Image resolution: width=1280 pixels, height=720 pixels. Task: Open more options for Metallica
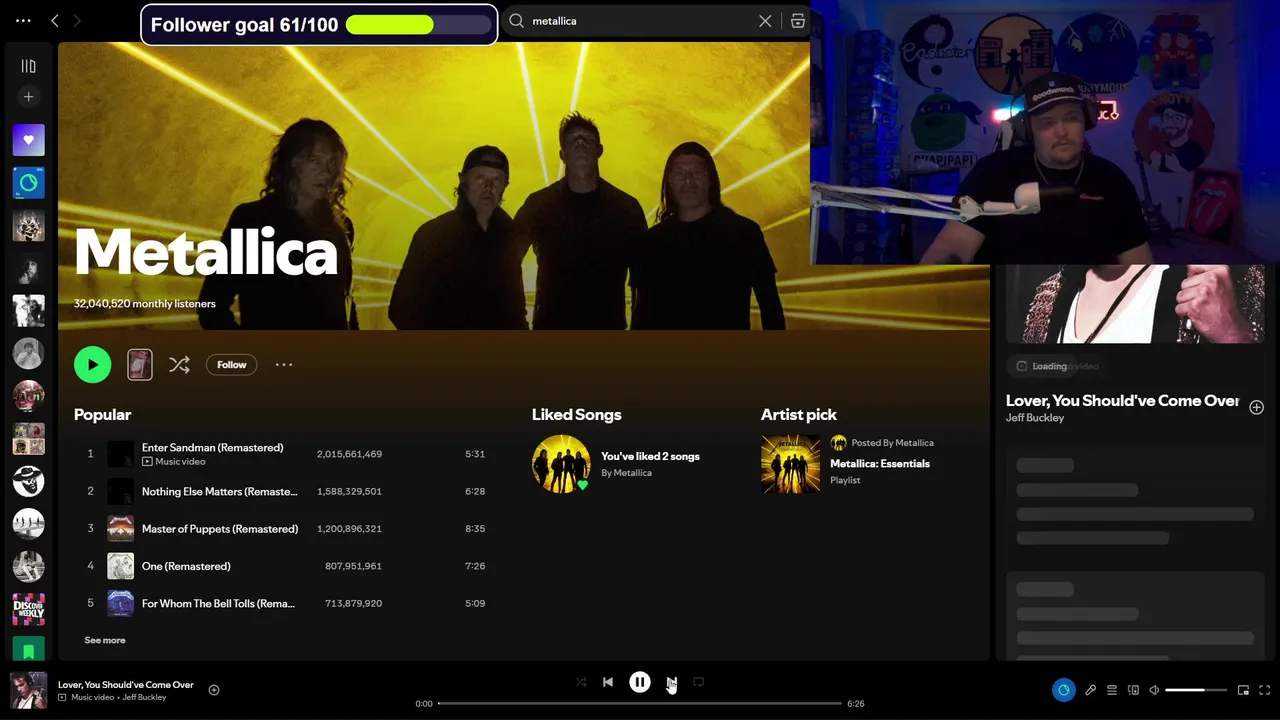284,365
